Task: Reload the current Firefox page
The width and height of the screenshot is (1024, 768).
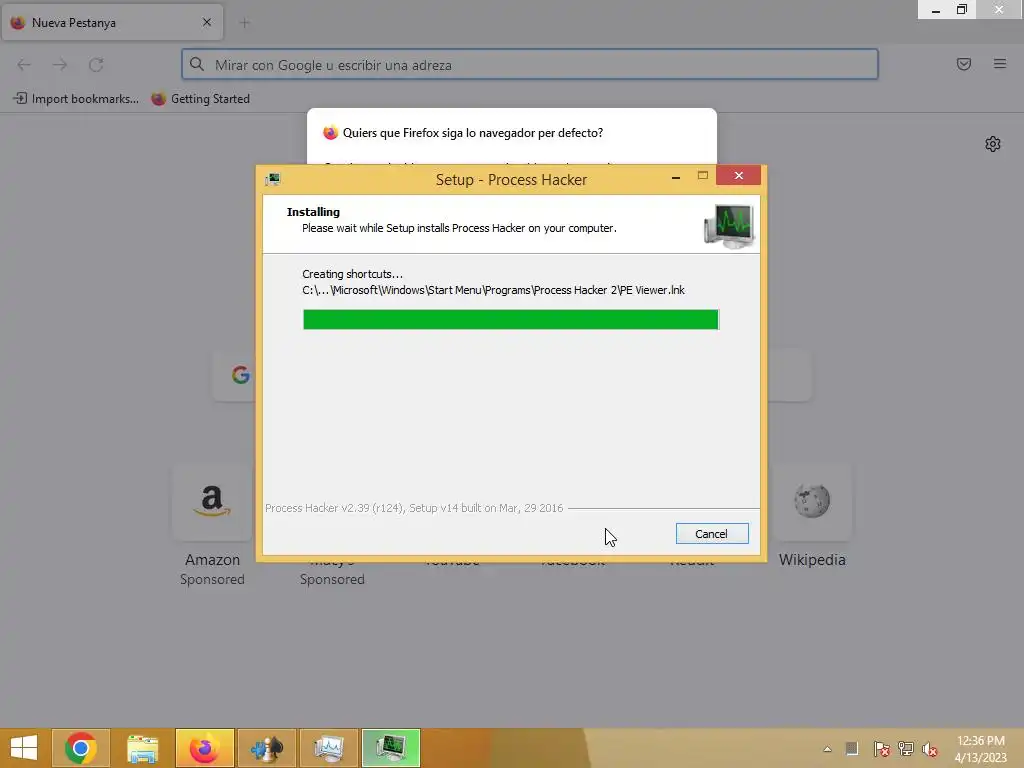Action: coord(96,65)
